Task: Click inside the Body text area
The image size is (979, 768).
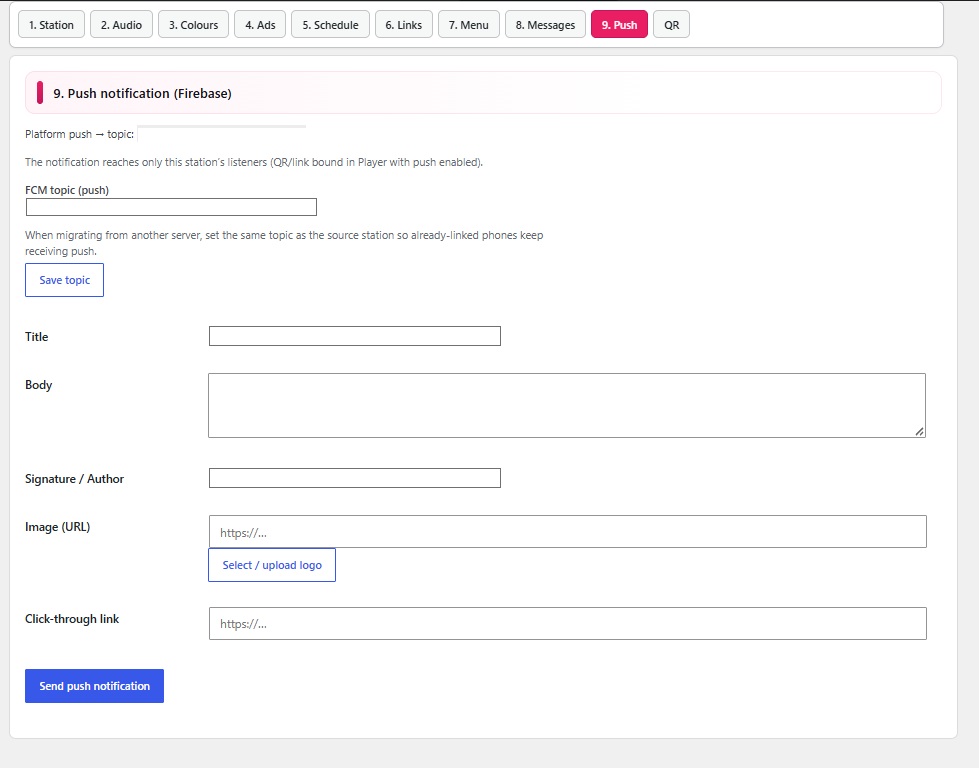Action: pos(567,405)
